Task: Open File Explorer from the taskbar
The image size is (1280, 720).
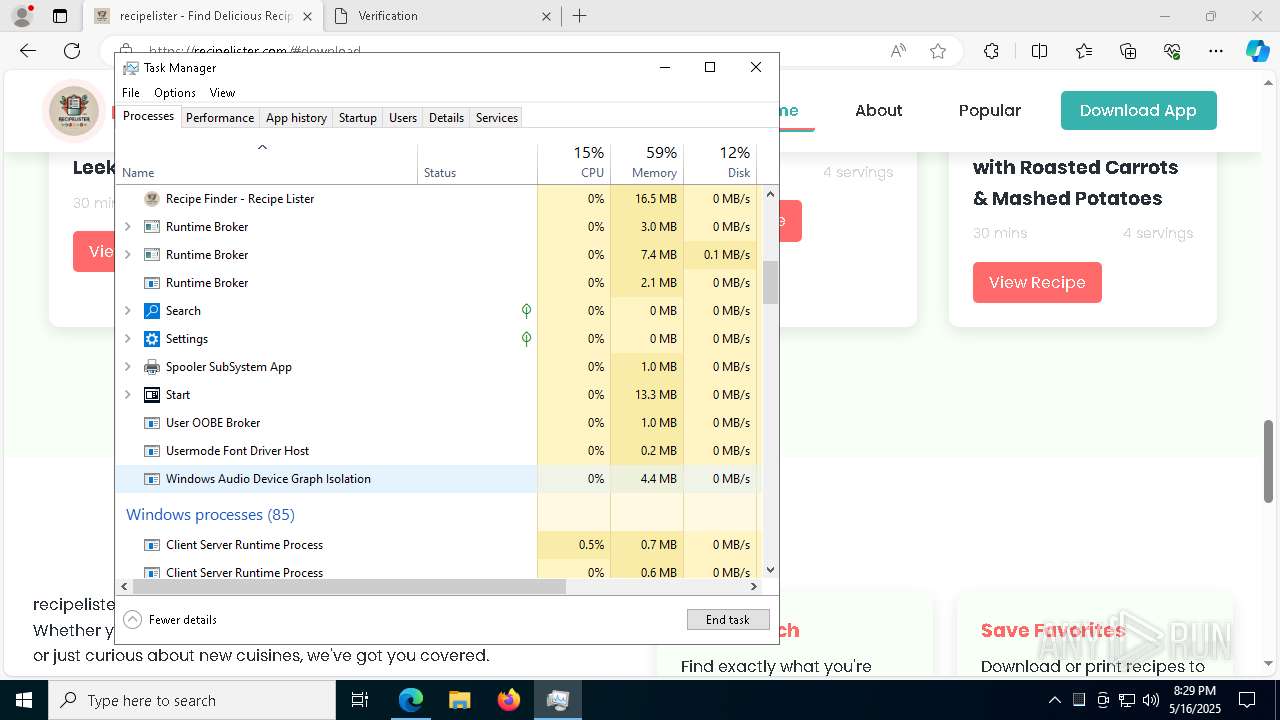Action: click(x=459, y=700)
